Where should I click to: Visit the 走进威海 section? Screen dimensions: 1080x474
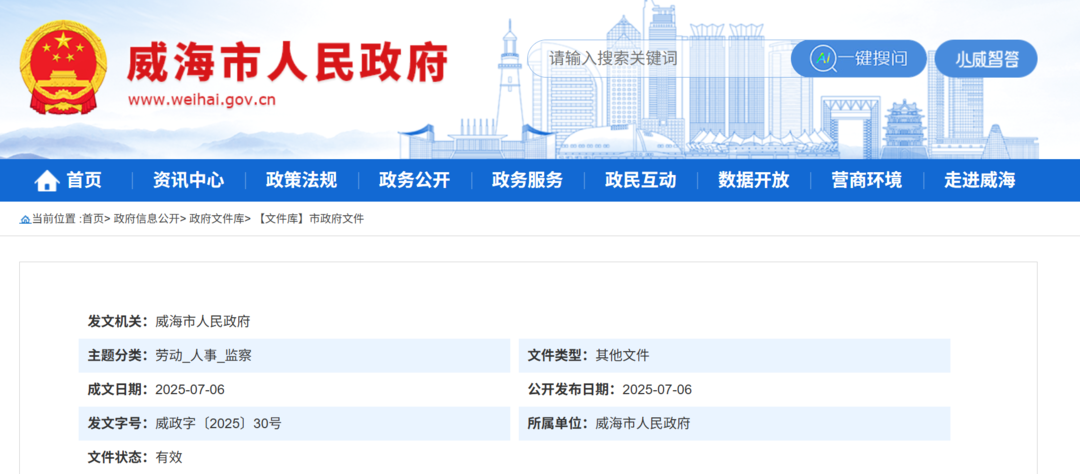click(979, 181)
